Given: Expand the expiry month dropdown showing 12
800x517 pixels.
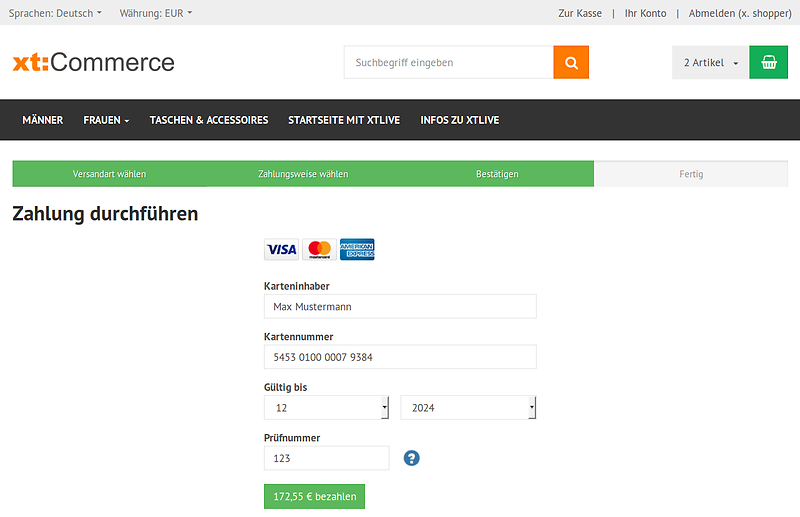Looking at the screenshot, I should tap(326, 408).
